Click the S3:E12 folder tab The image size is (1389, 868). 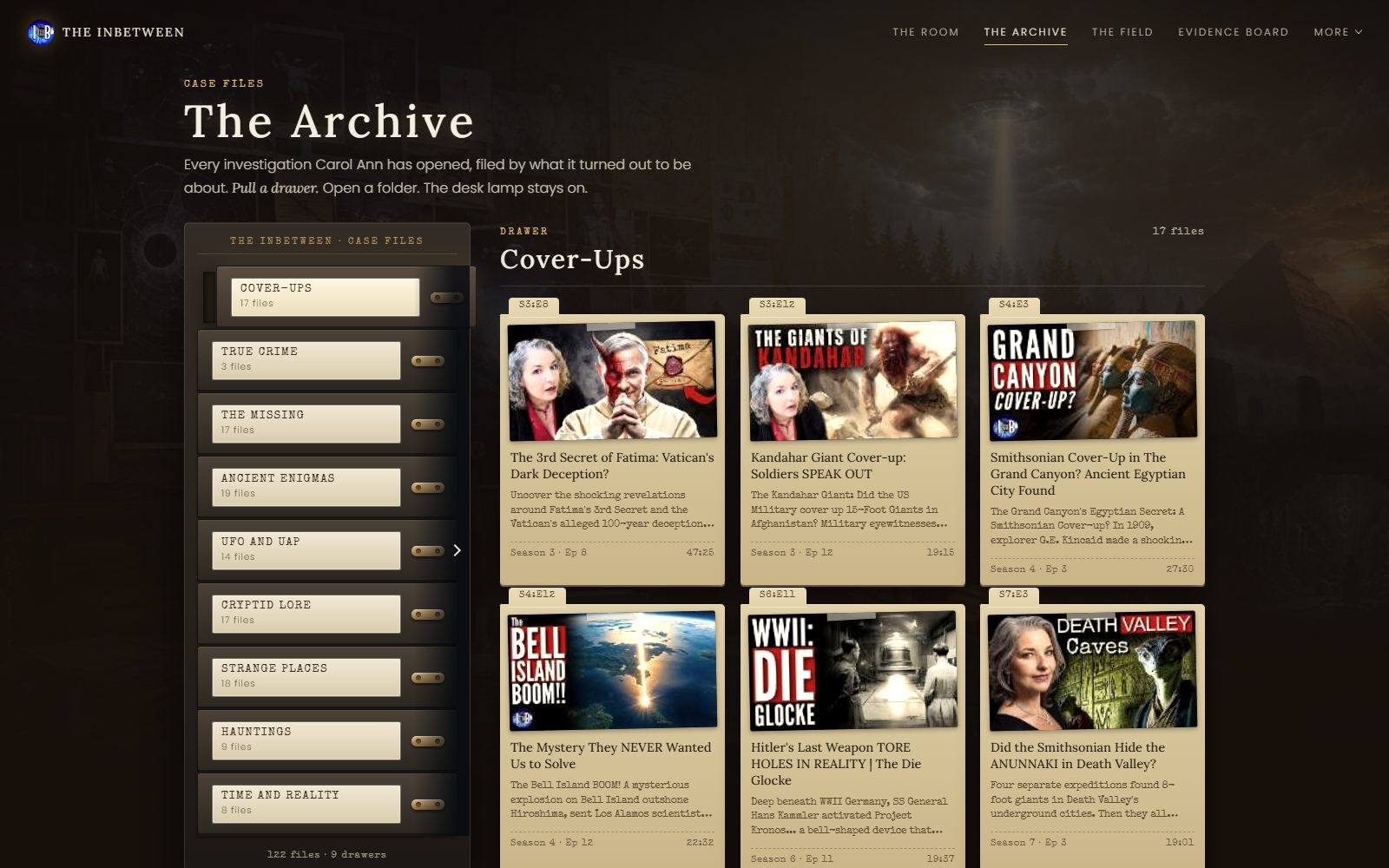pyautogui.click(x=777, y=305)
